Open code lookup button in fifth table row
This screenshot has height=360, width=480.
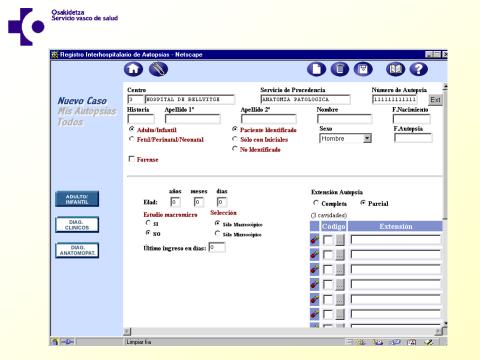[x=340, y=299]
